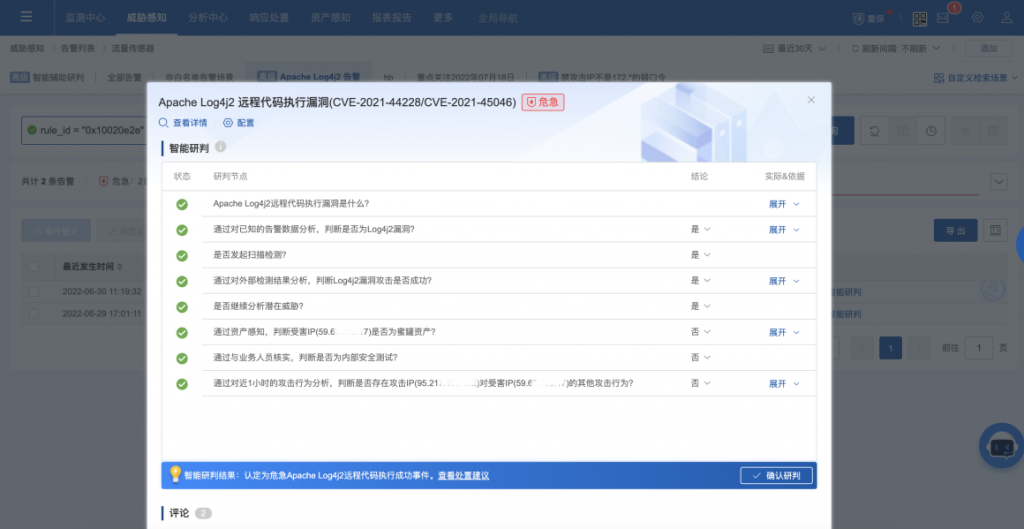Open 全局导航 in top navigation

(498, 18)
